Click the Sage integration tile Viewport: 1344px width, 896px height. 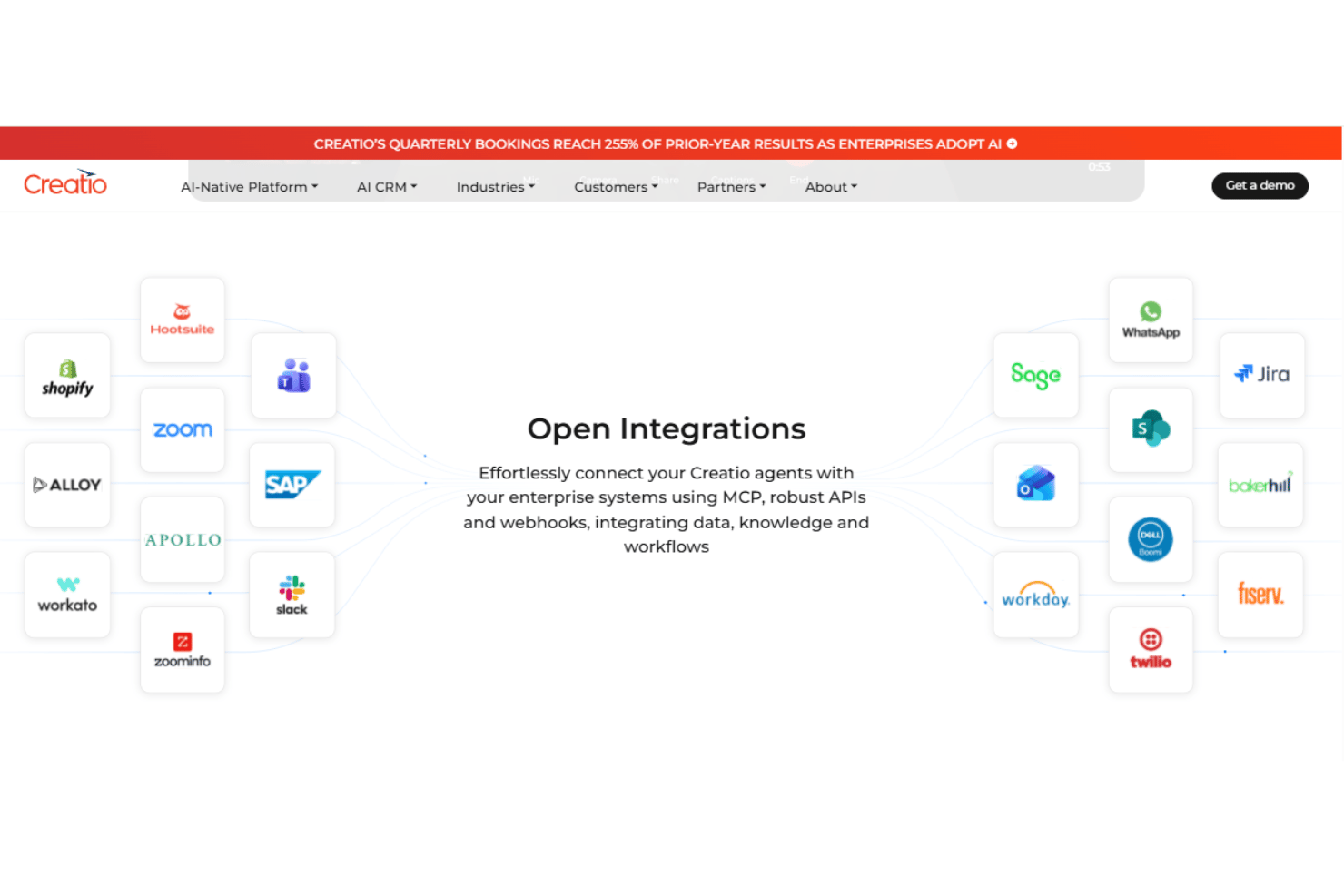[1036, 376]
